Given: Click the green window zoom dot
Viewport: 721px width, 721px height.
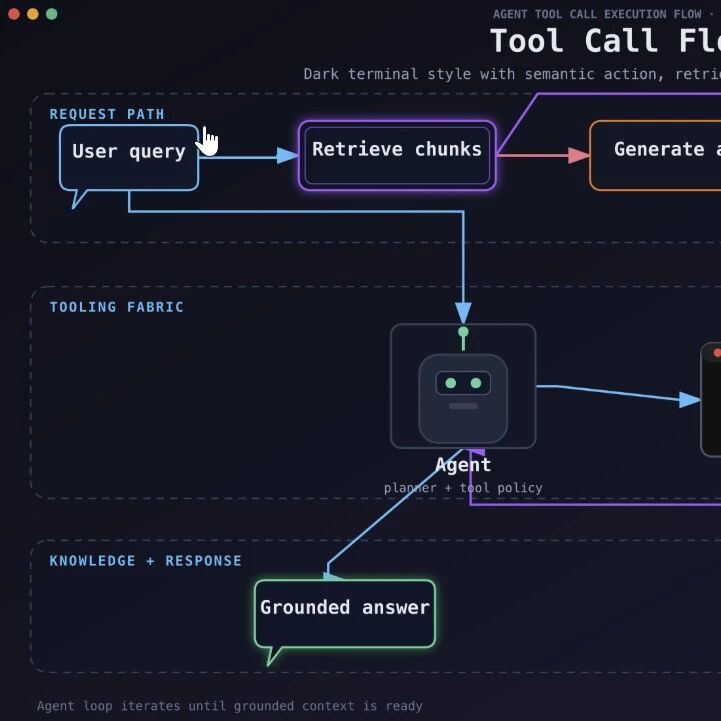Looking at the screenshot, I should pyautogui.click(x=52, y=14).
